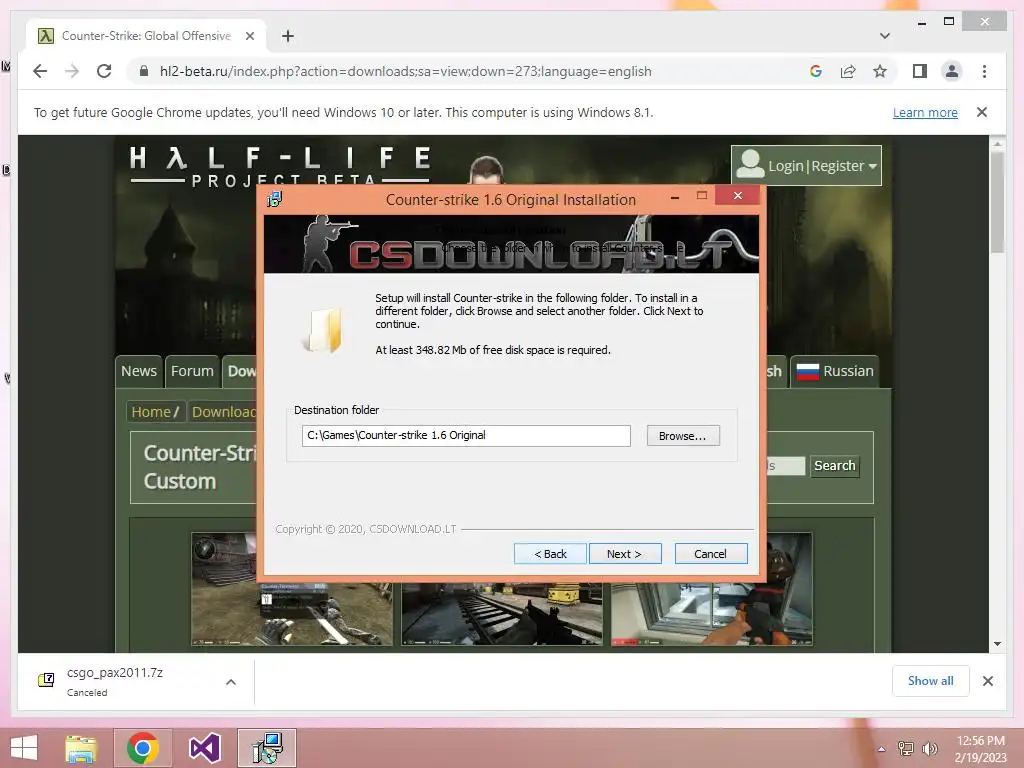Open File Explorer from taskbar
The height and width of the screenshot is (768, 1024).
81,748
